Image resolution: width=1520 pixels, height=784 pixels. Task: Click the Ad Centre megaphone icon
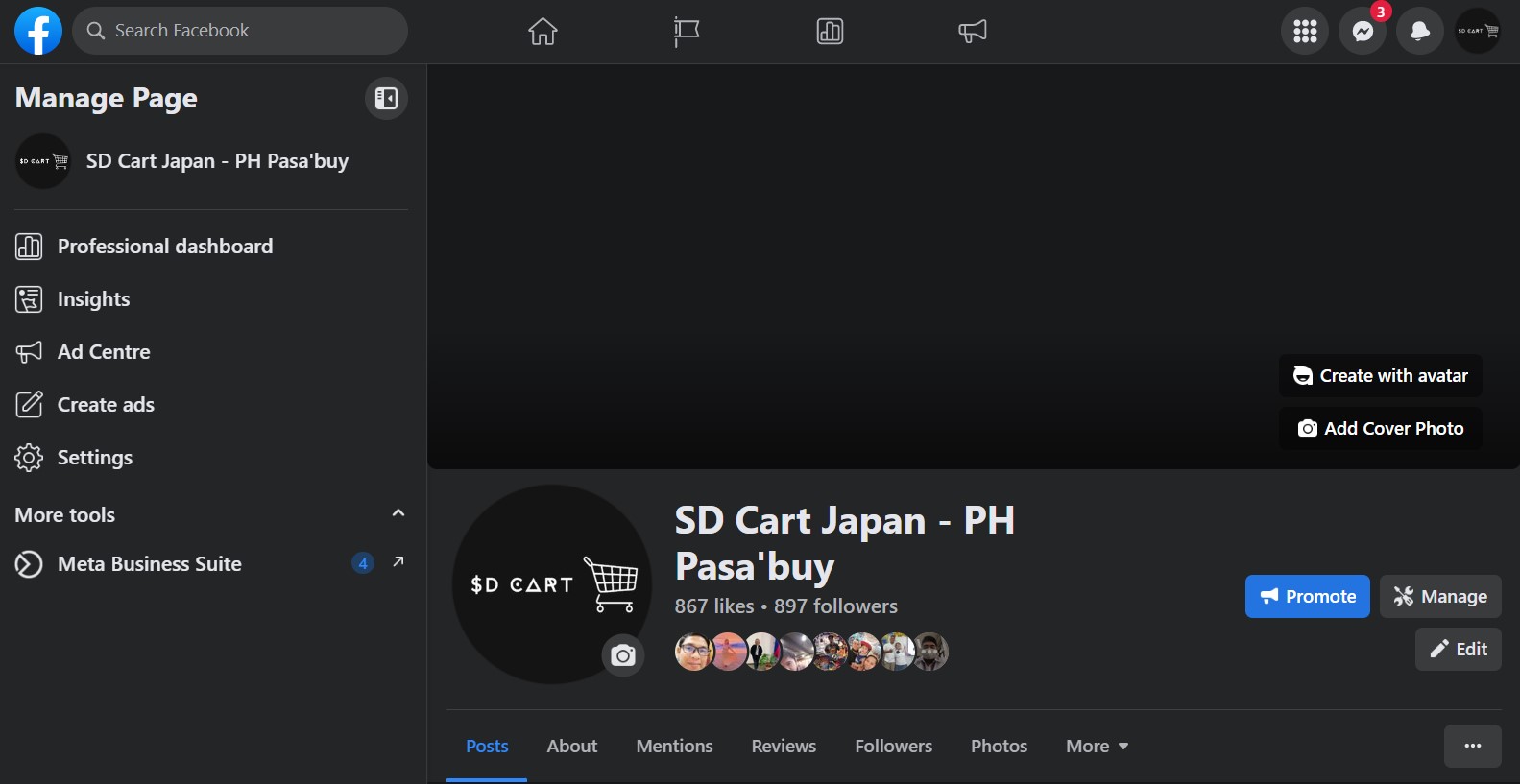click(x=29, y=352)
